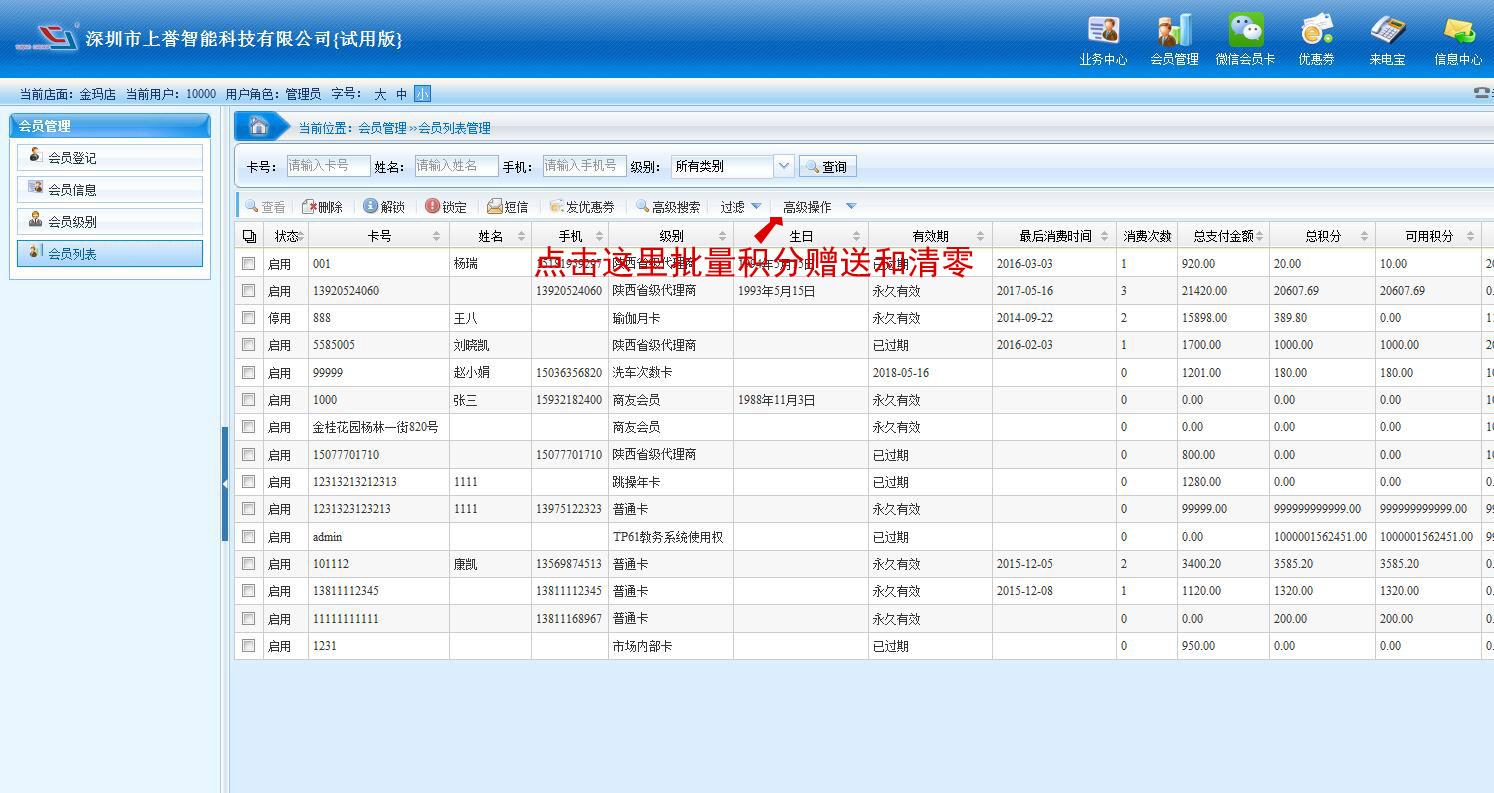
Task: Click the 删除 delete toolbar button
Action: [322, 207]
